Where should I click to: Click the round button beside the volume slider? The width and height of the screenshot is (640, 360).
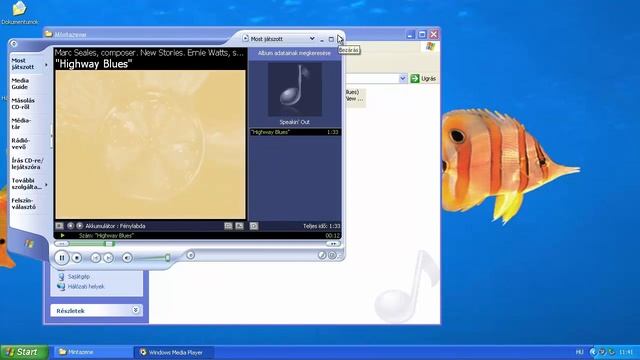[190, 255]
